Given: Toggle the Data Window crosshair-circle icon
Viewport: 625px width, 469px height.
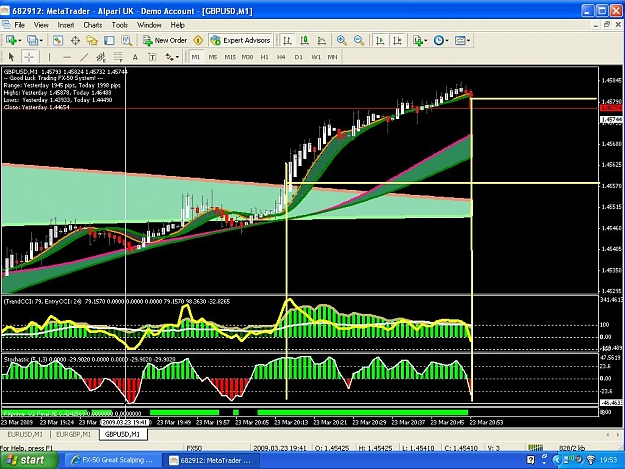Looking at the screenshot, I should point(75,40).
